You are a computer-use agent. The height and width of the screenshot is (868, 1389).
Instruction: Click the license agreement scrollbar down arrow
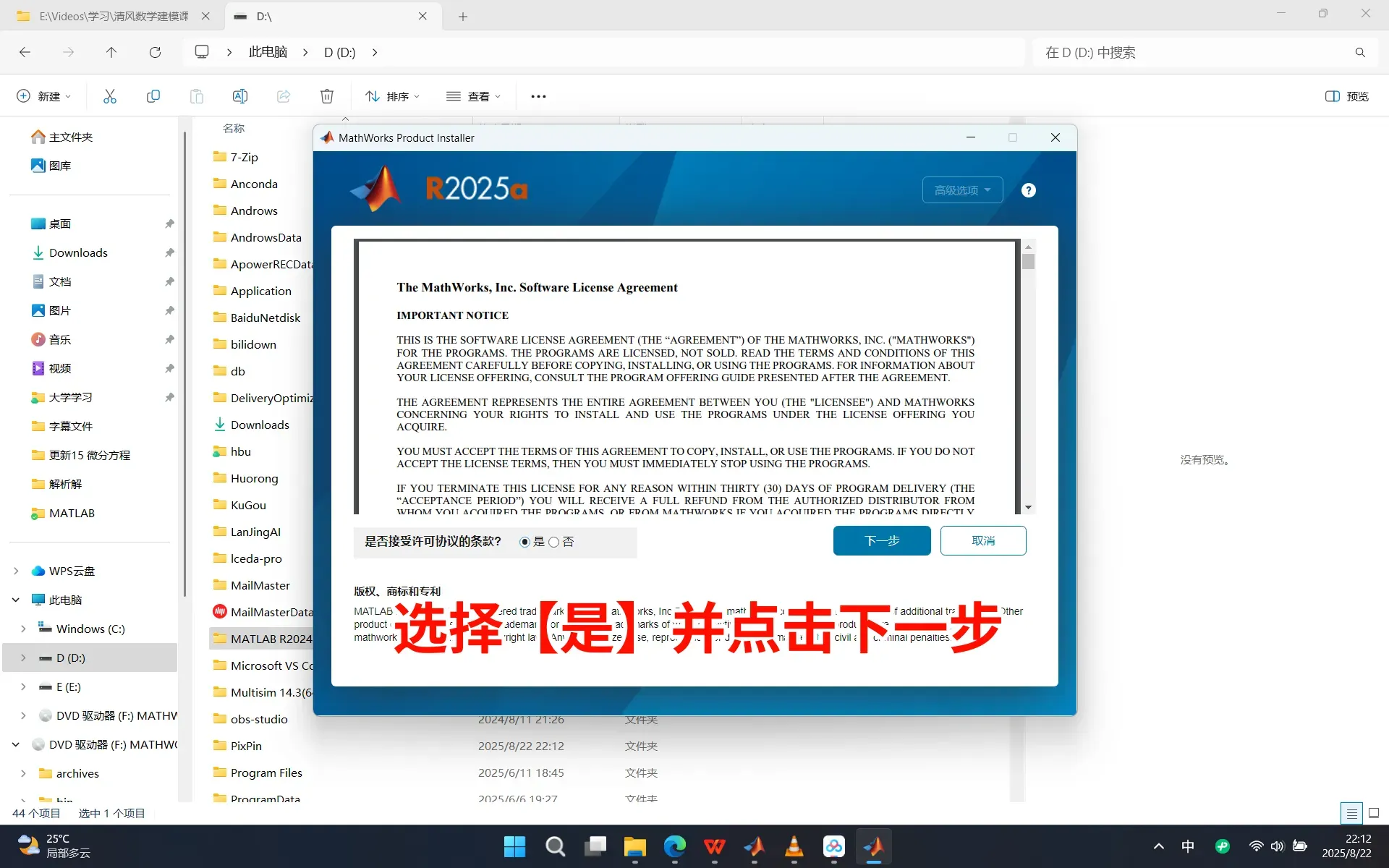[x=1028, y=507]
